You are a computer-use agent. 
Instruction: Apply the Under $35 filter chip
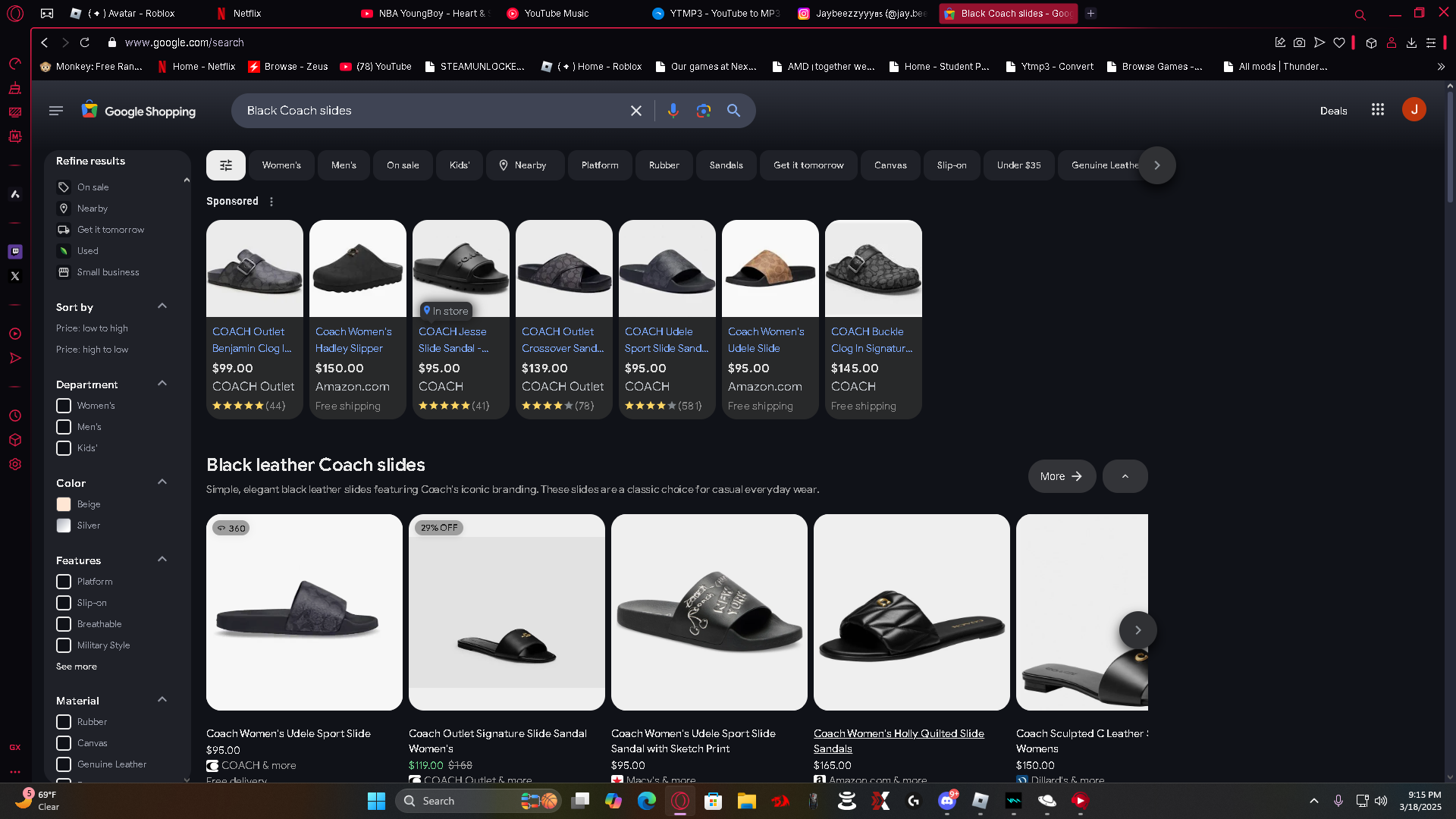point(1018,165)
